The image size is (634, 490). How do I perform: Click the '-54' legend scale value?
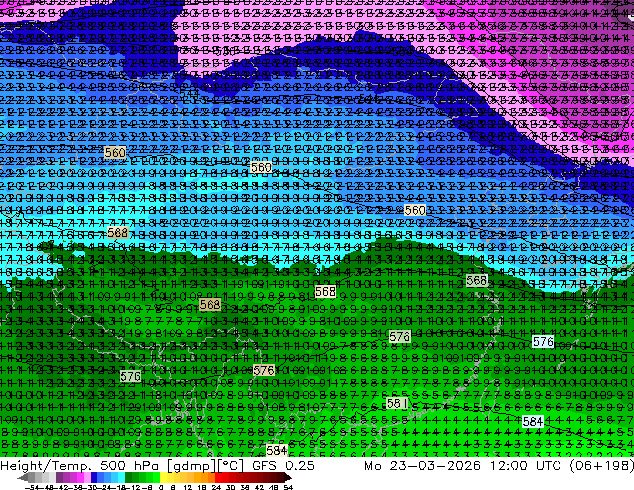tap(32, 487)
